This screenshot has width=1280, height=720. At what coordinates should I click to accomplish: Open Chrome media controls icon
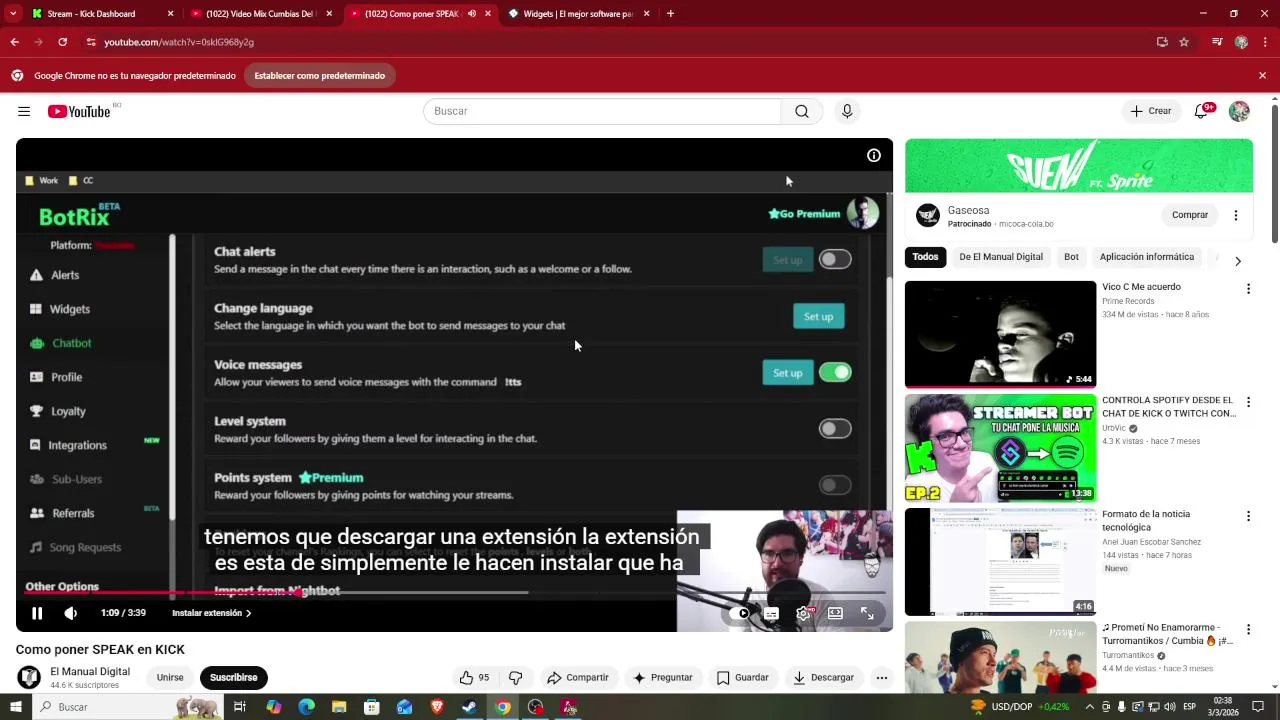1216,42
